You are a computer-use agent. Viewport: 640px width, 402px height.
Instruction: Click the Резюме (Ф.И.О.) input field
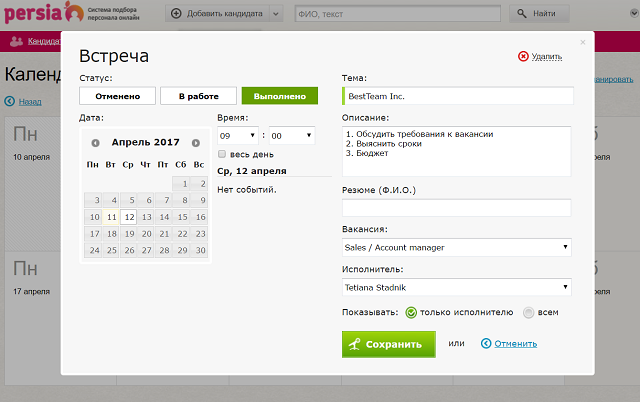pos(456,208)
